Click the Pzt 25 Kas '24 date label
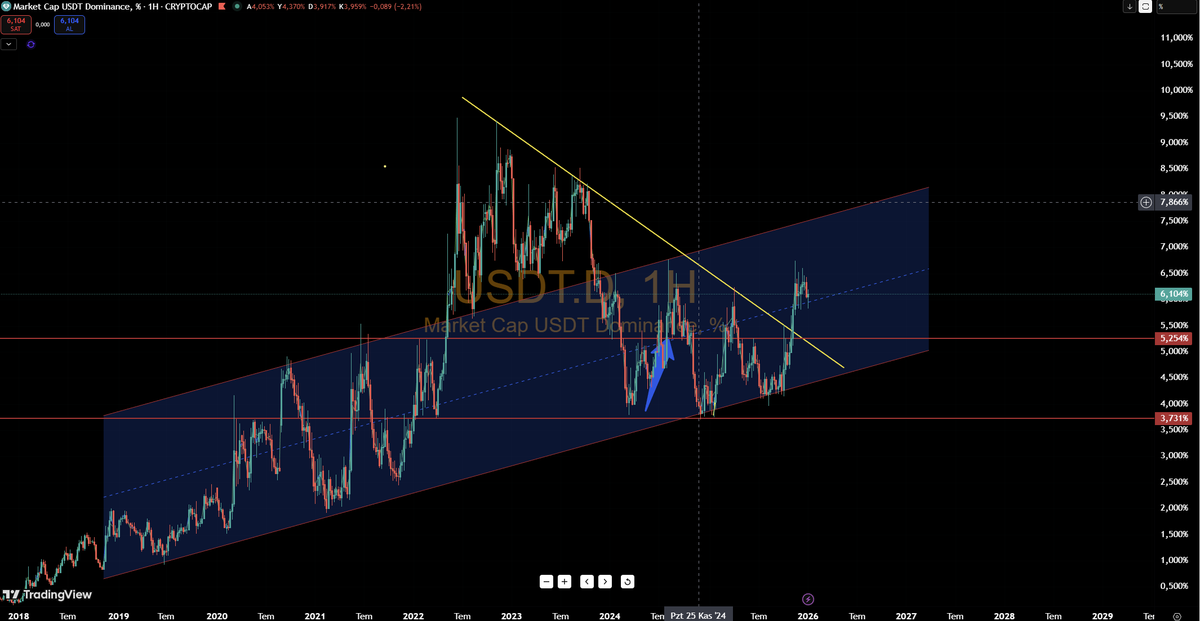This screenshot has height=621, width=1200. [x=699, y=614]
